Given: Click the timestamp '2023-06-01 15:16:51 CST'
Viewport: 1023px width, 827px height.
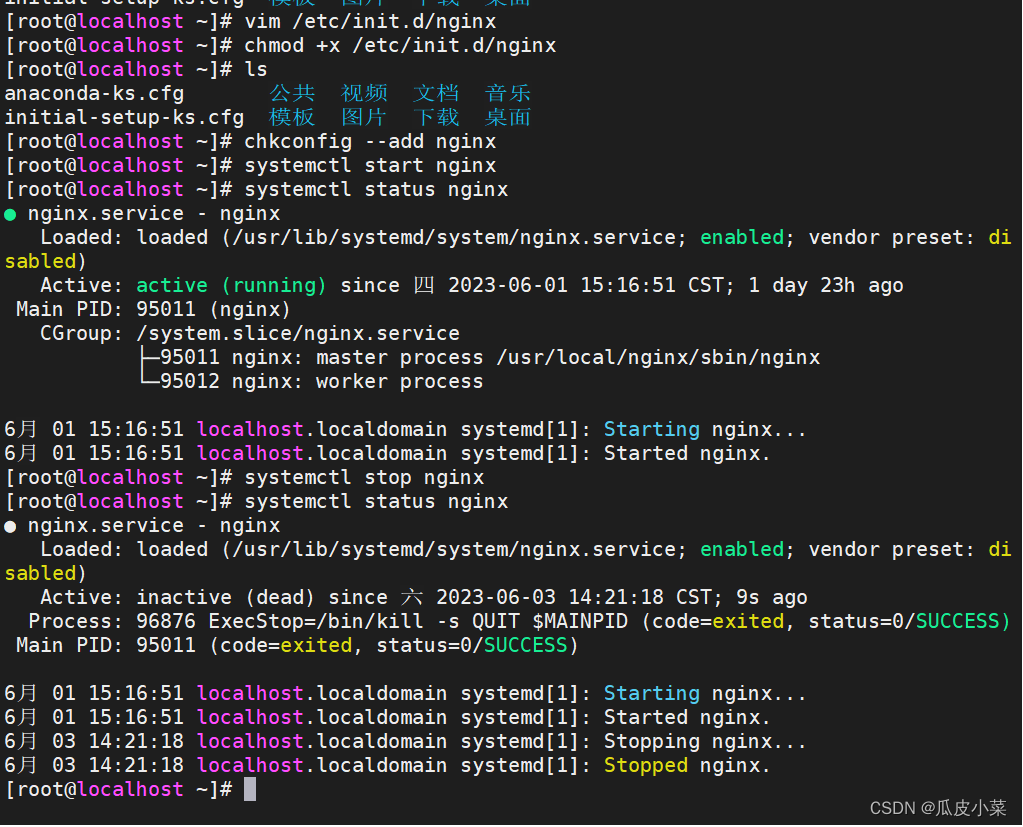Looking at the screenshot, I should 592,286.
